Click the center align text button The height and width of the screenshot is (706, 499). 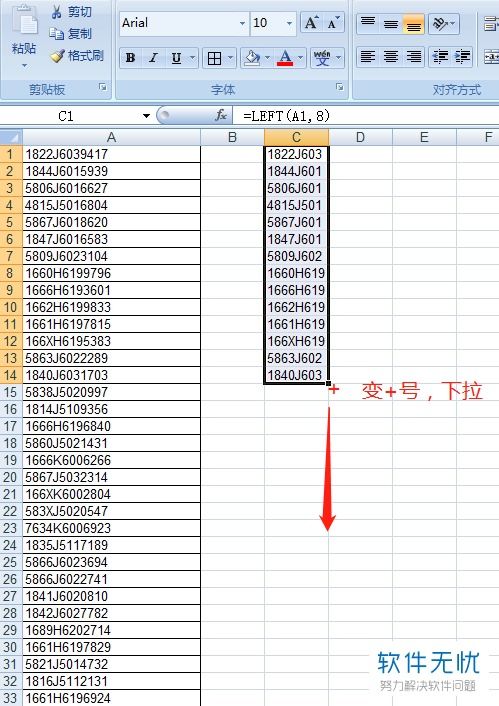click(x=390, y=57)
